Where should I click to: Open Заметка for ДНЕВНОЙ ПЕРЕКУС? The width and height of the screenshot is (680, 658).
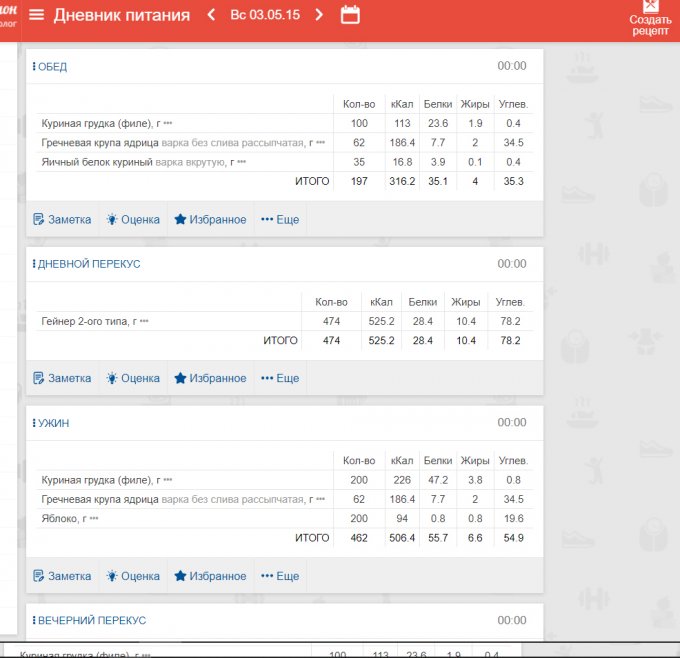pyautogui.click(x=62, y=378)
